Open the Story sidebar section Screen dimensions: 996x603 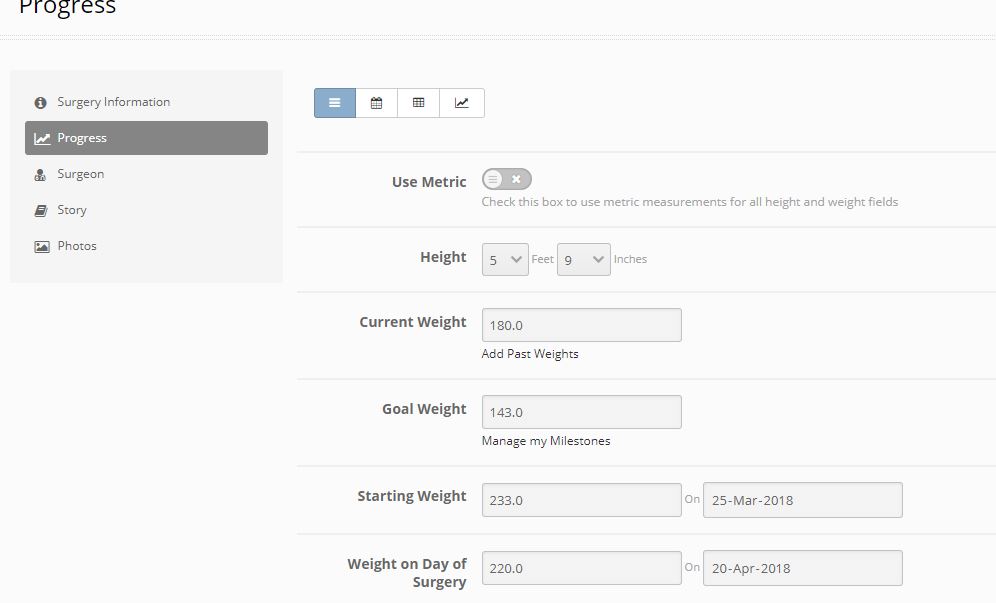(146, 210)
